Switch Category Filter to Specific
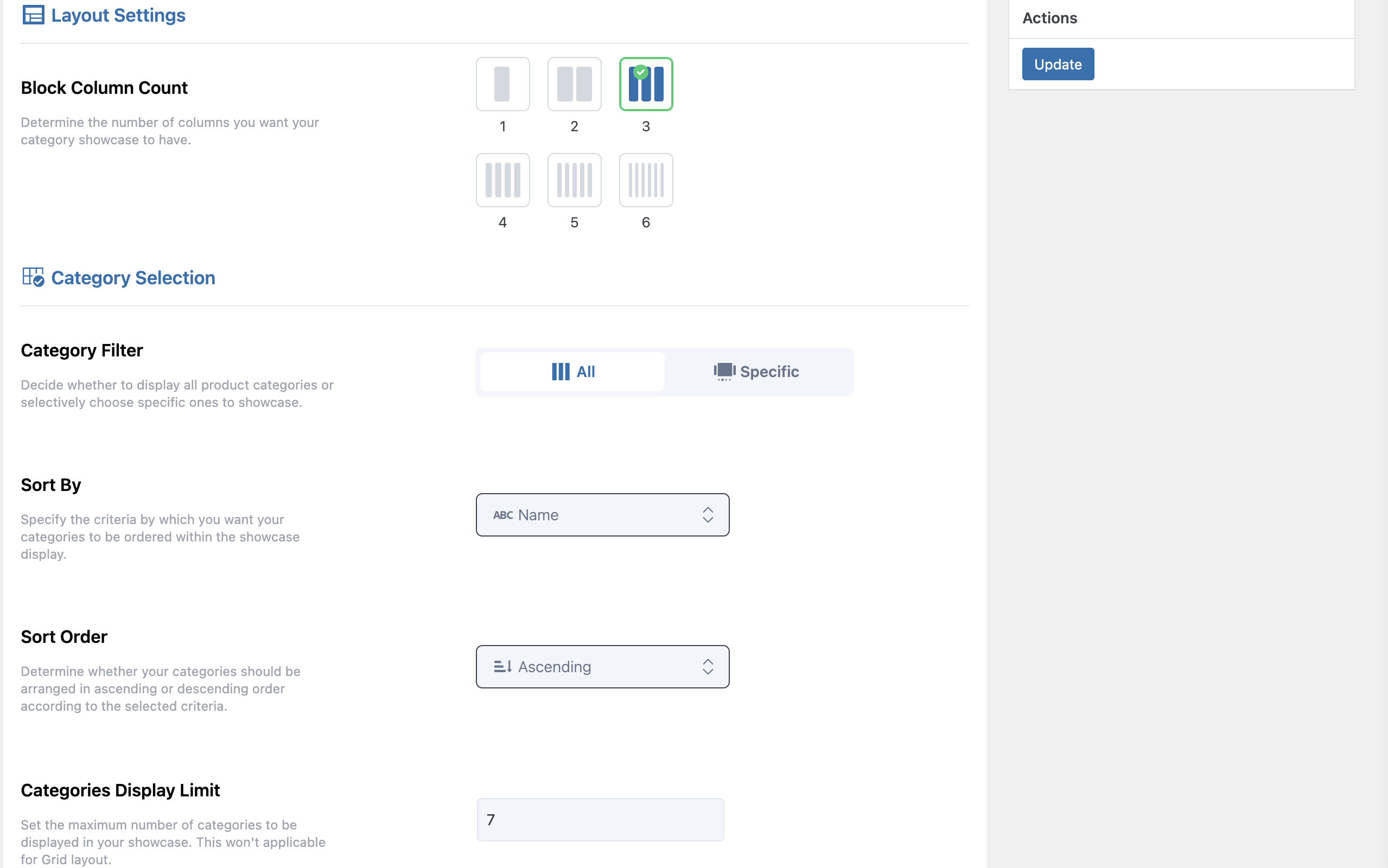The height and width of the screenshot is (868, 1388). [756, 372]
